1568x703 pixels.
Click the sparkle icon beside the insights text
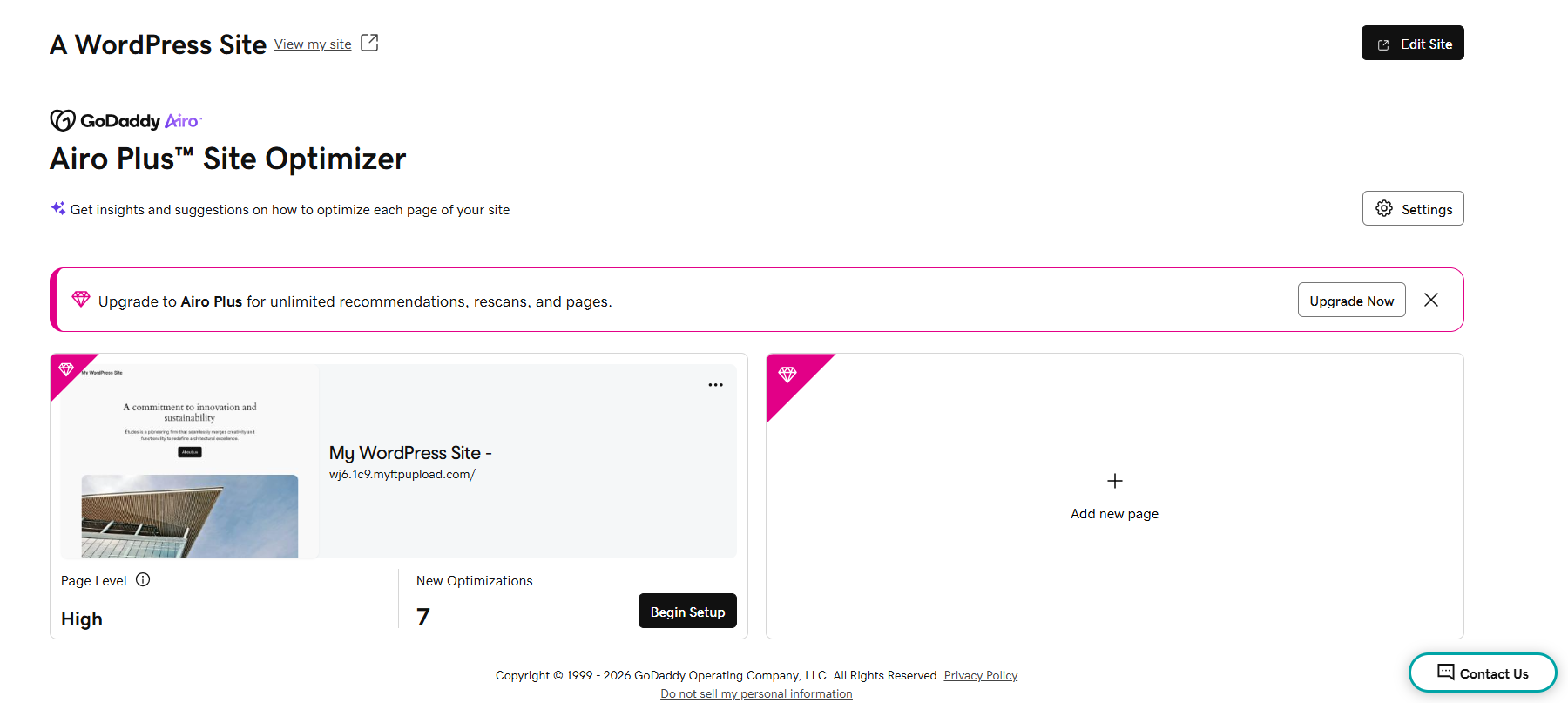coord(58,208)
